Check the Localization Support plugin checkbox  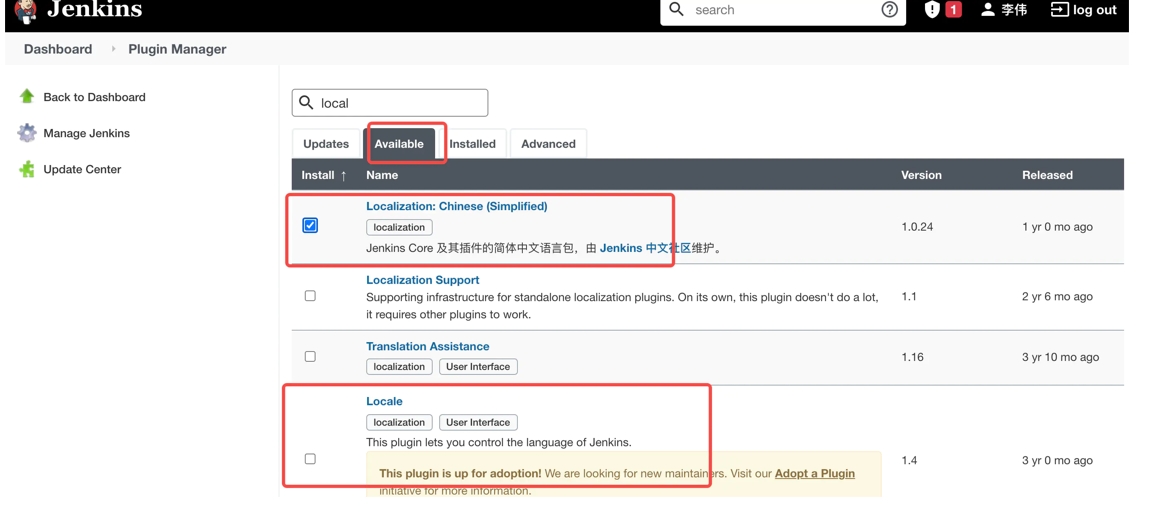[310, 296]
